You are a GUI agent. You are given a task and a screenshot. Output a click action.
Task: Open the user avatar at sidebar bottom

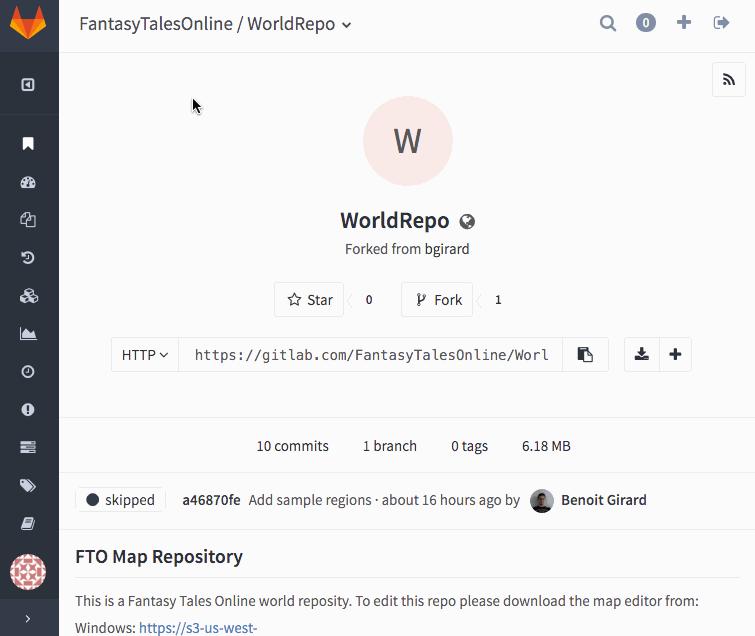tap(28, 571)
